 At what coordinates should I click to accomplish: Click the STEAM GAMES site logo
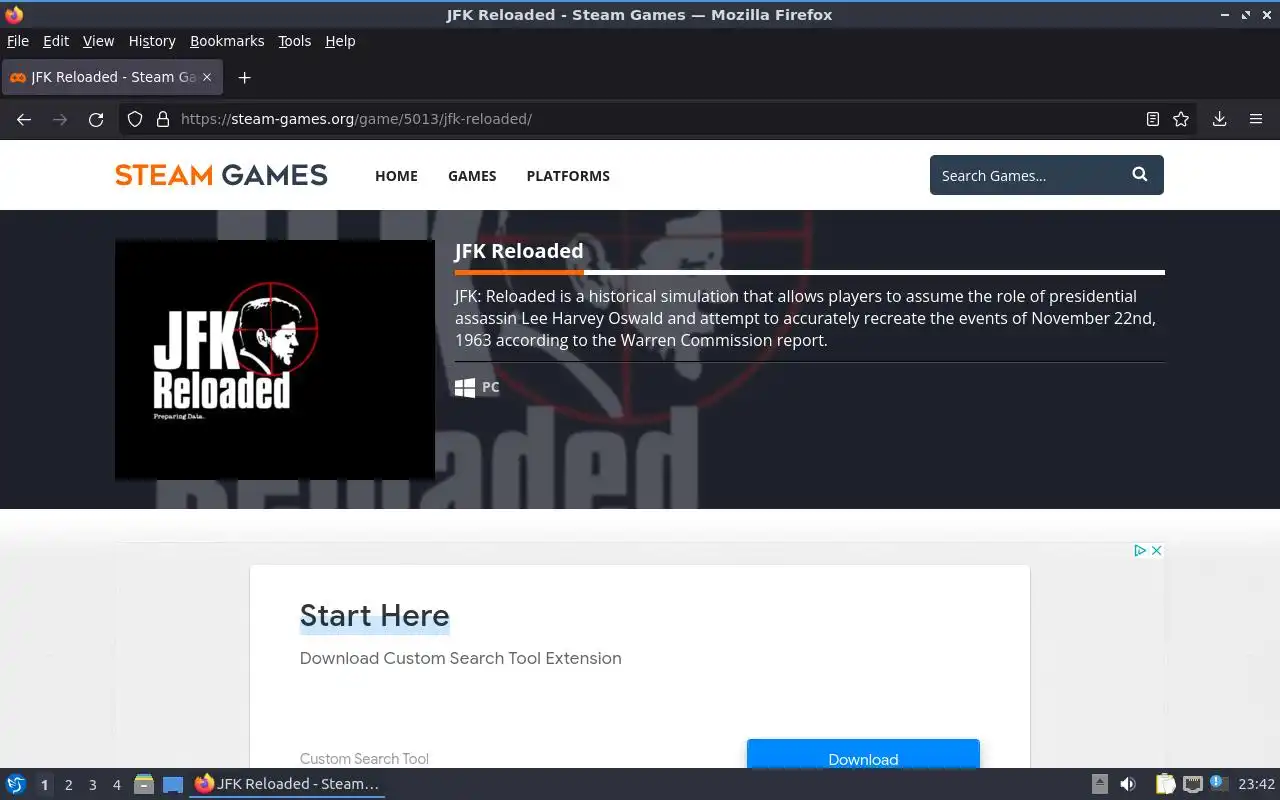click(221, 175)
